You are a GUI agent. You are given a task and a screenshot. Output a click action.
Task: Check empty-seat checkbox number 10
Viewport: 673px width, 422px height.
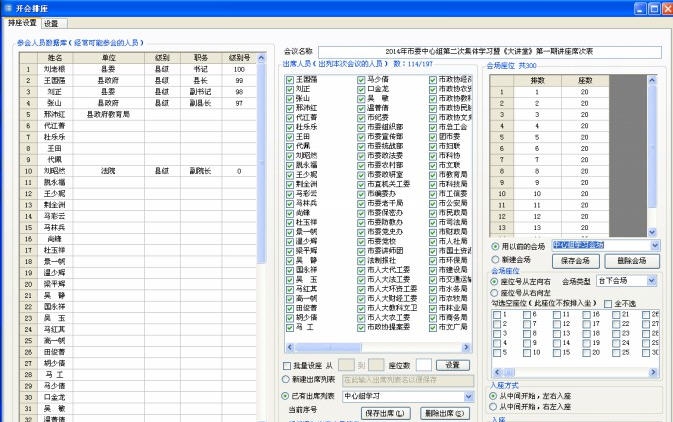527,353
